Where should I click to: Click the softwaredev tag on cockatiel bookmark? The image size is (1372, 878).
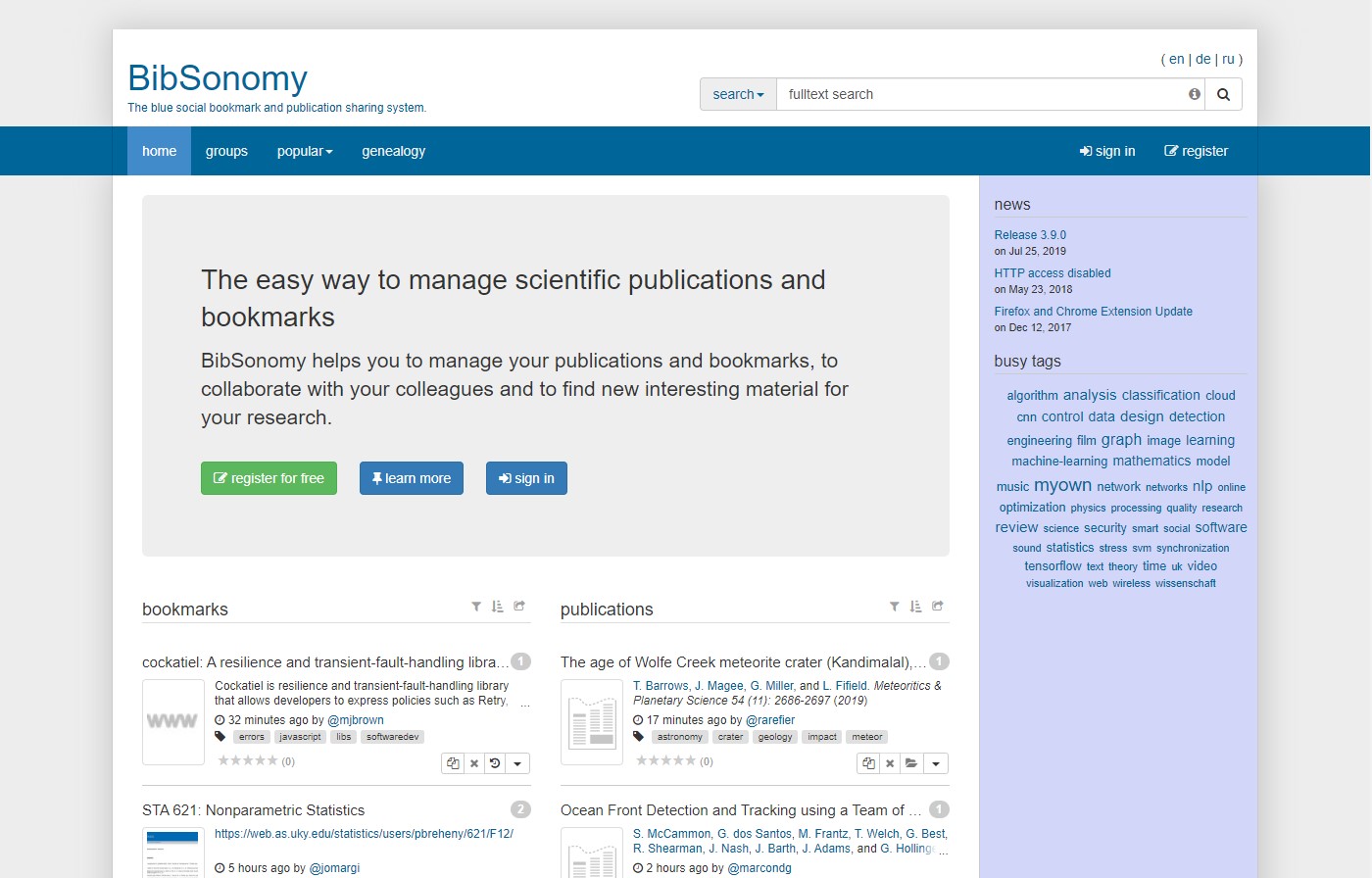click(x=392, y=737)
